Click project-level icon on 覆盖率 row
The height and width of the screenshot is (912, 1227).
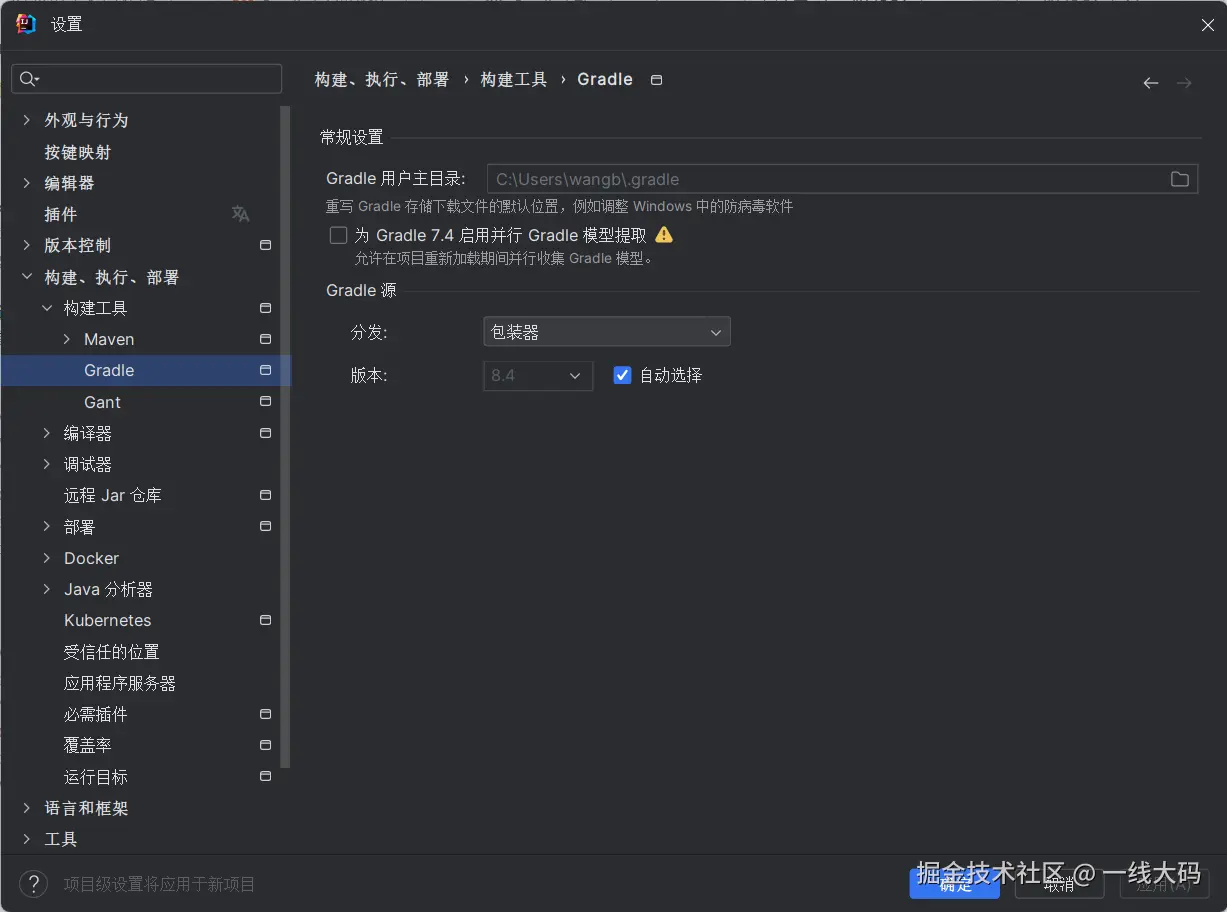pyautogui.click(x=265, y=745)
